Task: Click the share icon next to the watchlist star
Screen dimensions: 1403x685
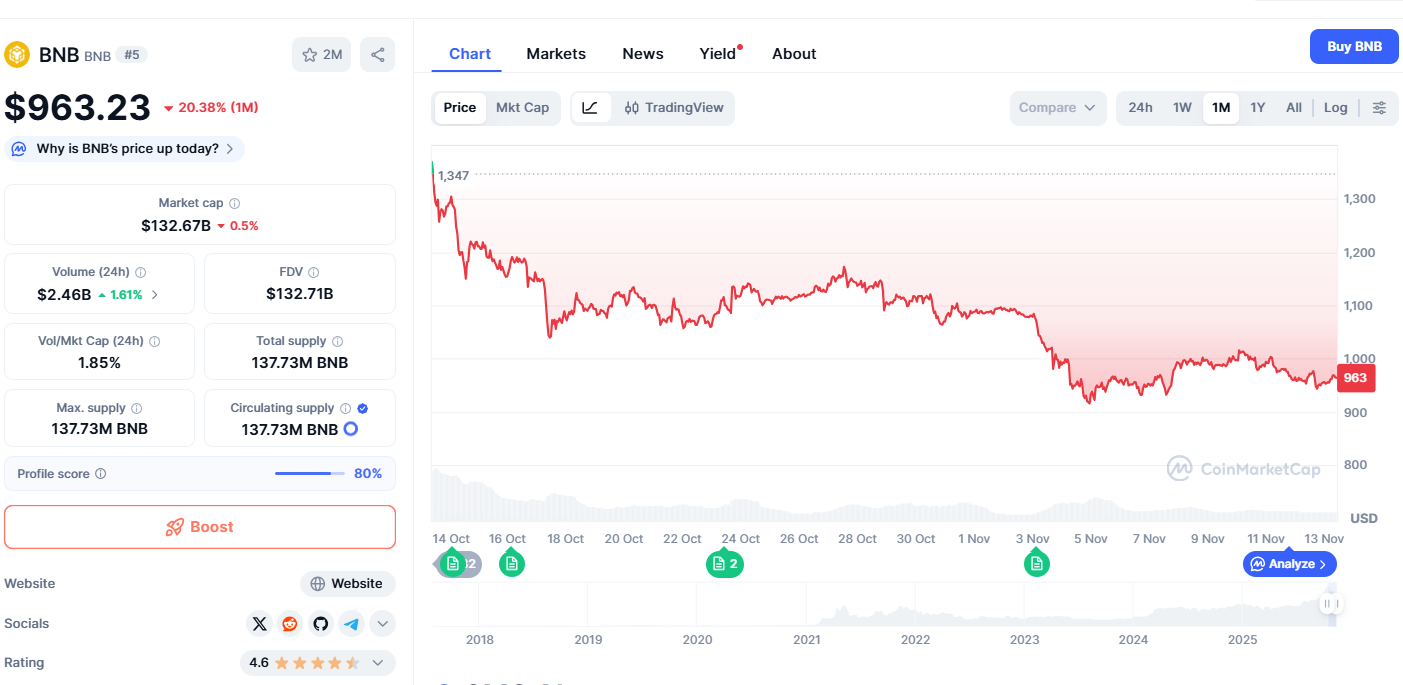Action: pos(377,54)
